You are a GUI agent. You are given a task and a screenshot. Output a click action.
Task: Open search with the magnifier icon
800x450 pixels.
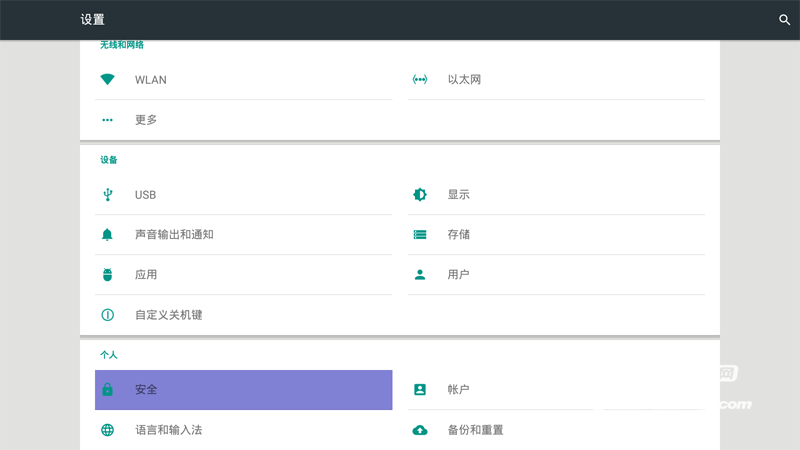click(x=784, y=20)
